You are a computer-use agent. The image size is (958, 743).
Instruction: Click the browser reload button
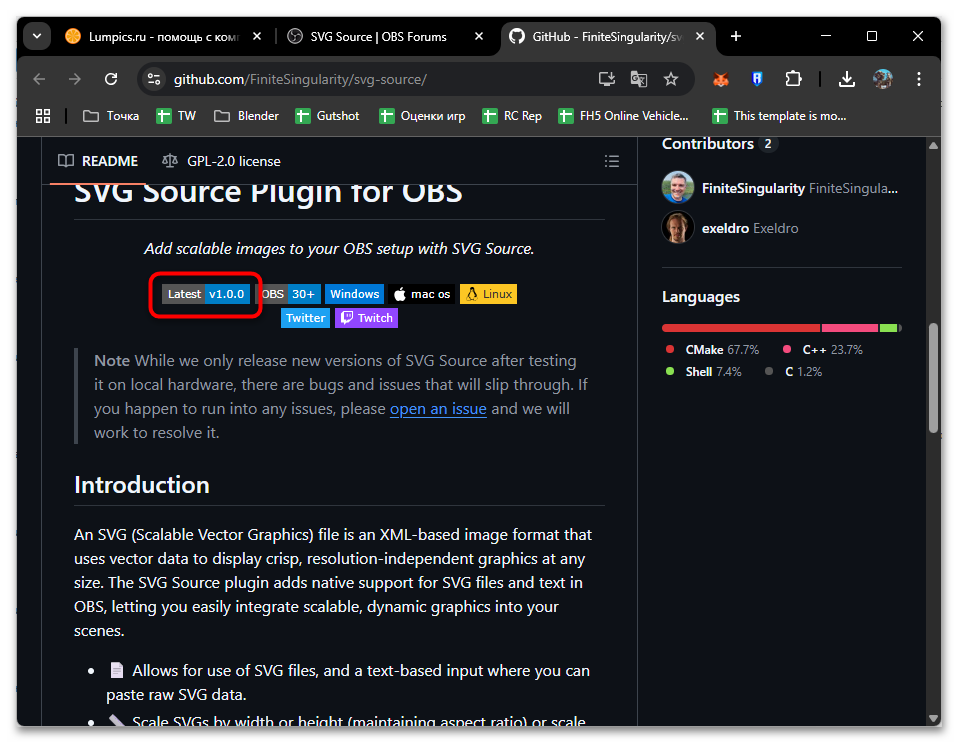(111, 79)
